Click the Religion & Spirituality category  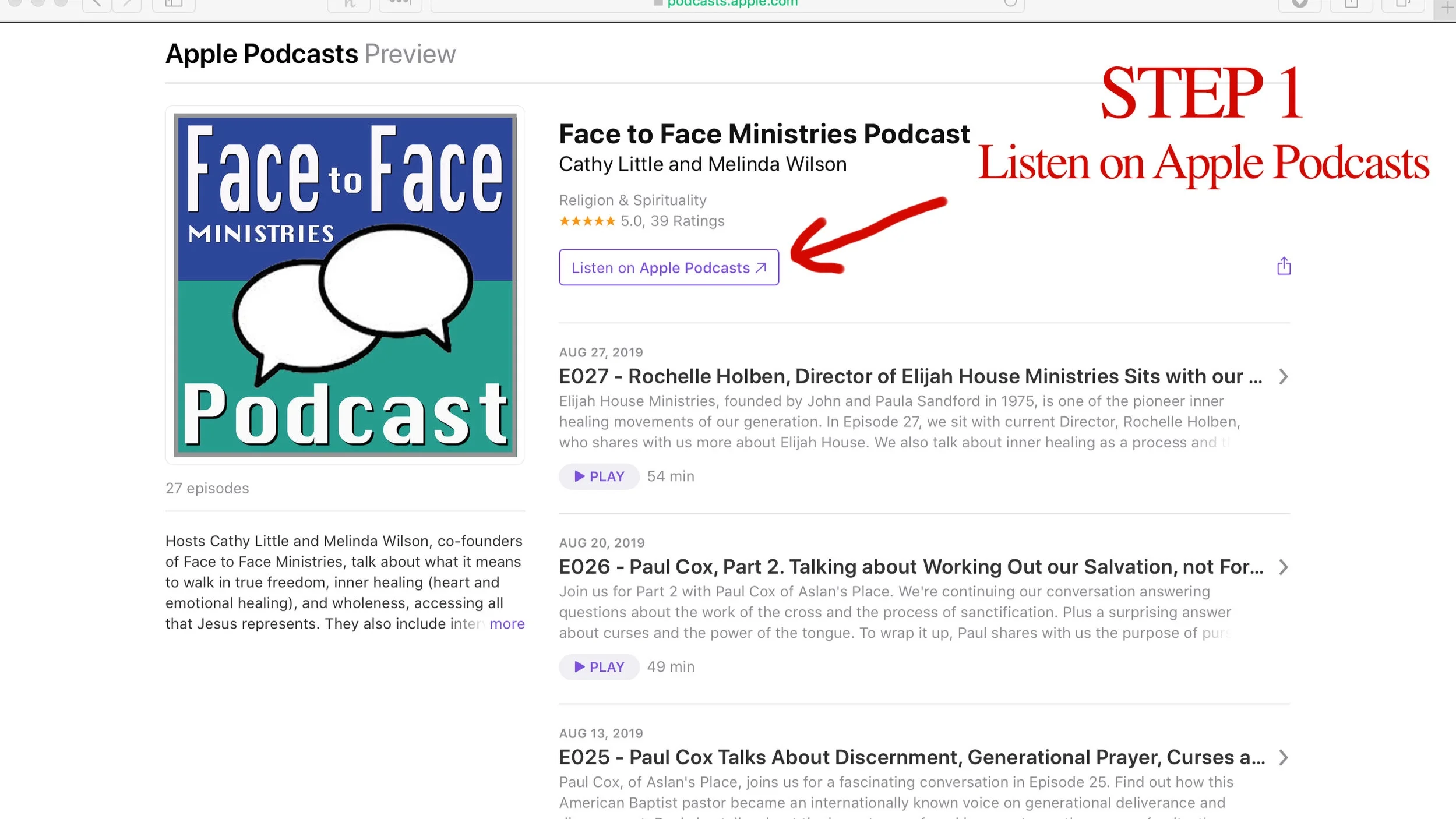633,200
